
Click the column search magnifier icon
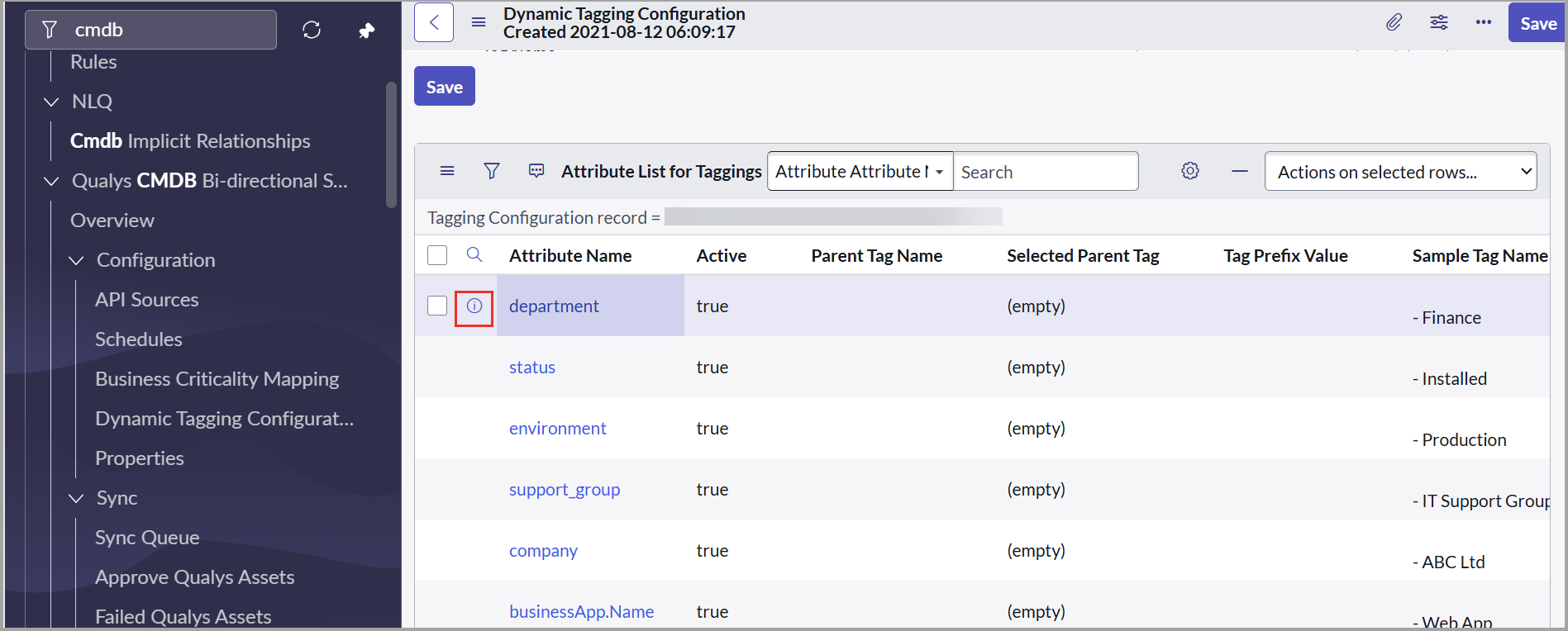474,255
